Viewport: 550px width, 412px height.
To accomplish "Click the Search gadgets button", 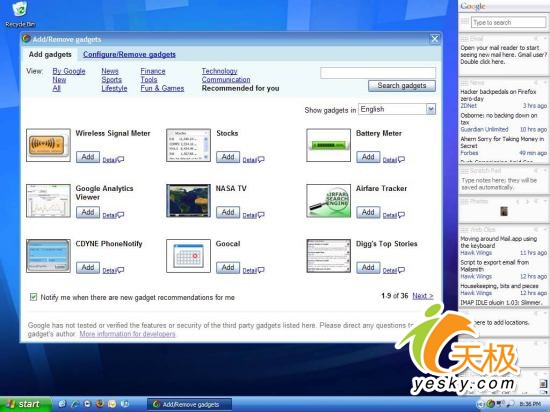I will [x=402, y=86].
